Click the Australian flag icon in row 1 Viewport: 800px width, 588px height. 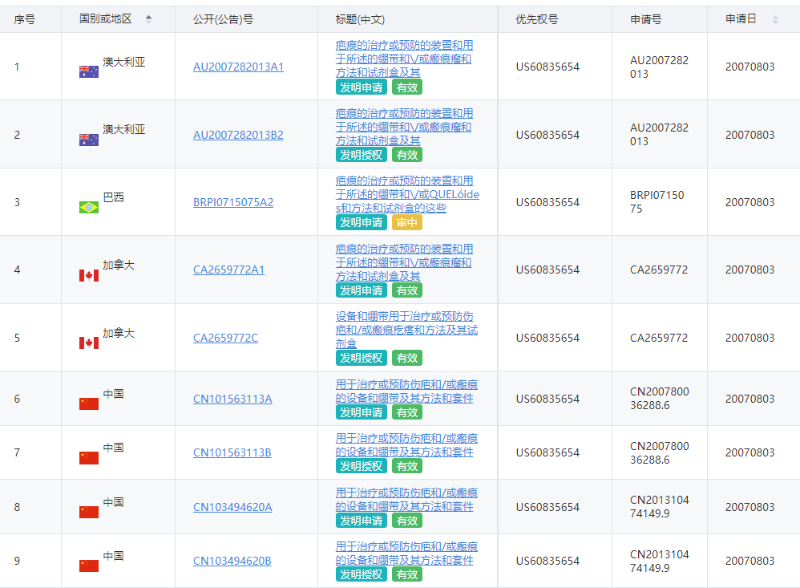(89, 71)
